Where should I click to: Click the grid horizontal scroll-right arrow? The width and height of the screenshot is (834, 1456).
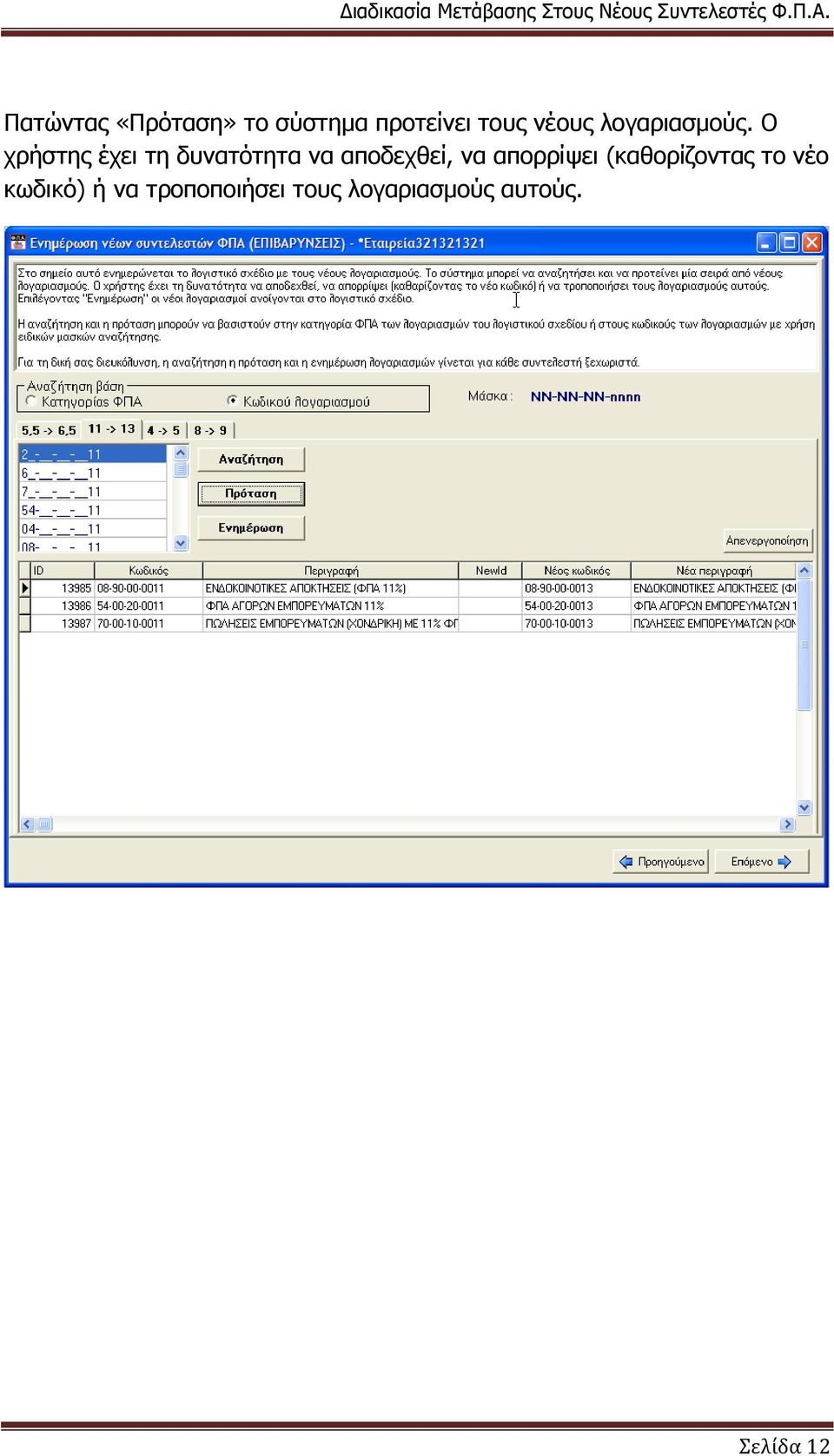pos(788,824)
